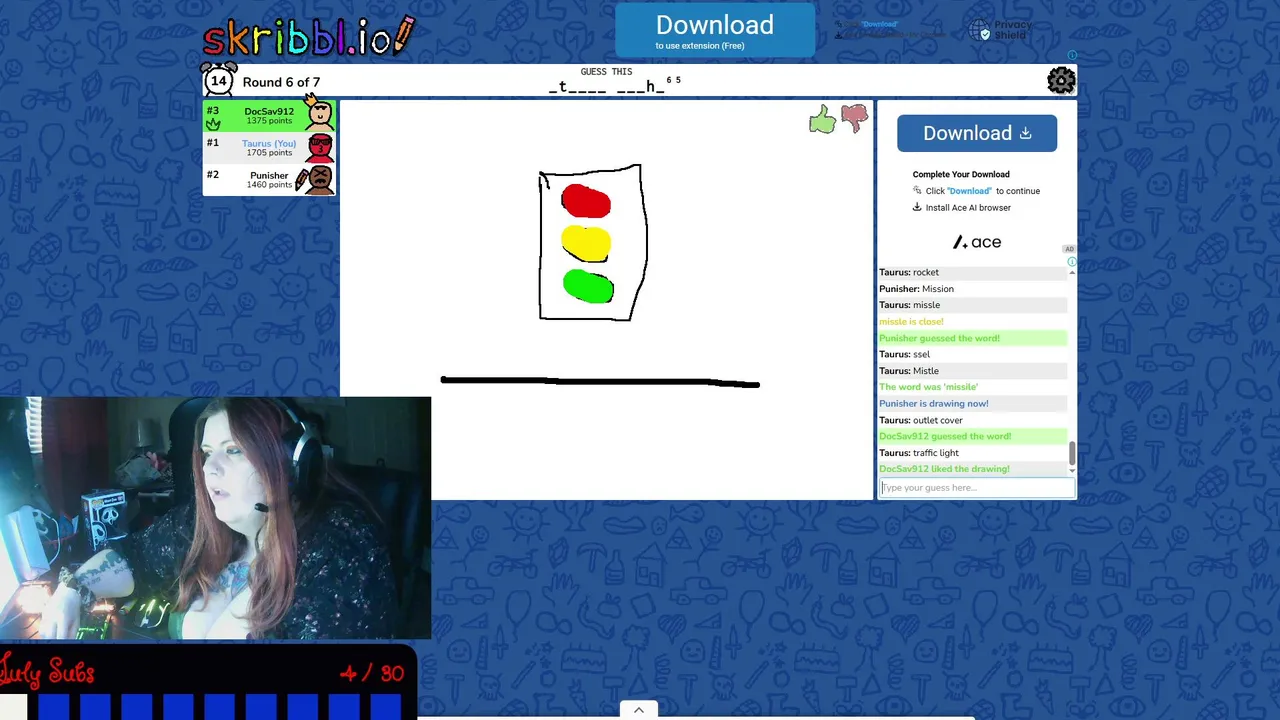1280x720 pixels.
Task: Click 'Punisher is drawing now!' chat message
Action: coord(934,404)
